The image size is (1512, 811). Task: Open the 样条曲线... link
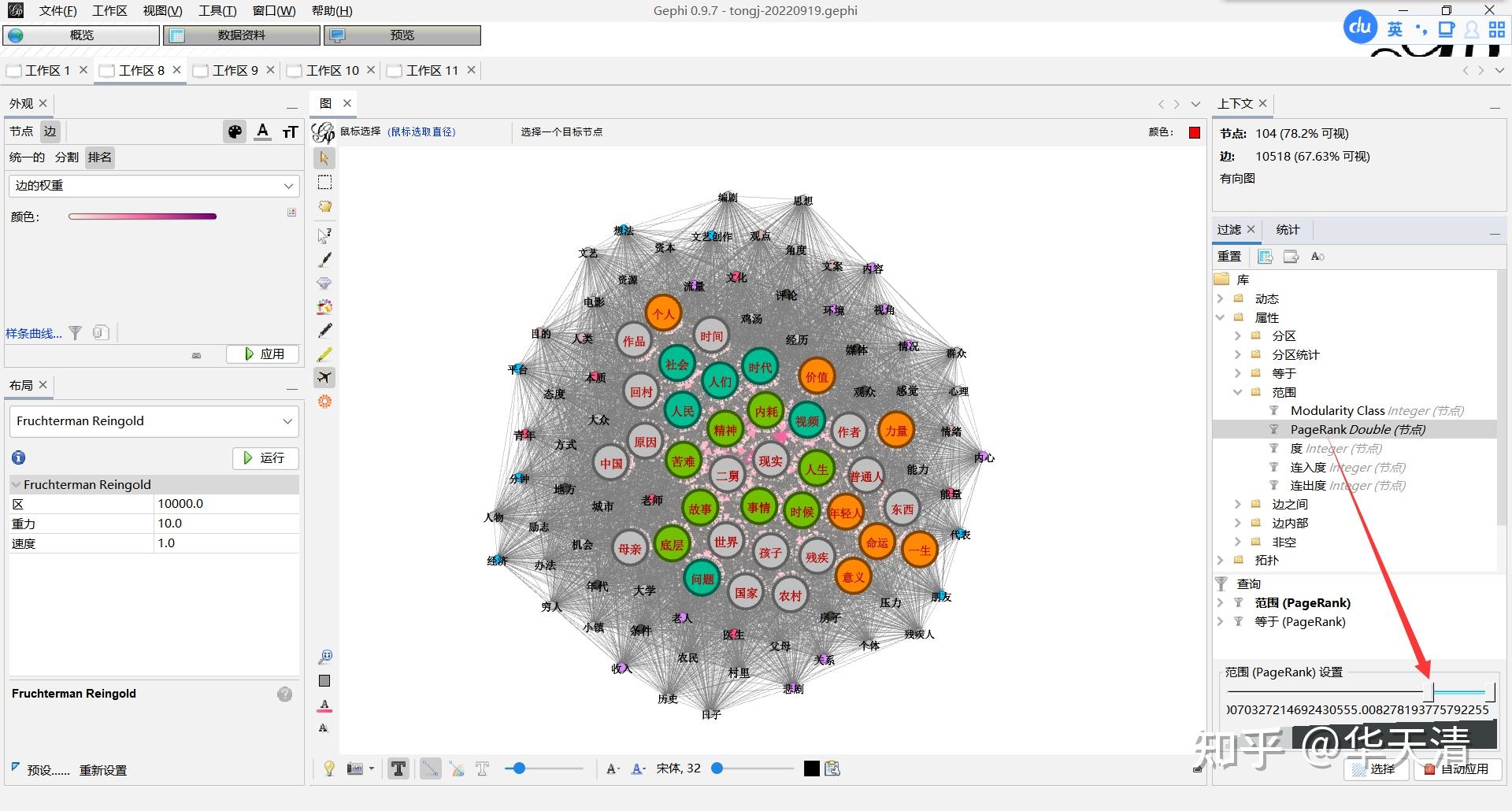(34, 333)
